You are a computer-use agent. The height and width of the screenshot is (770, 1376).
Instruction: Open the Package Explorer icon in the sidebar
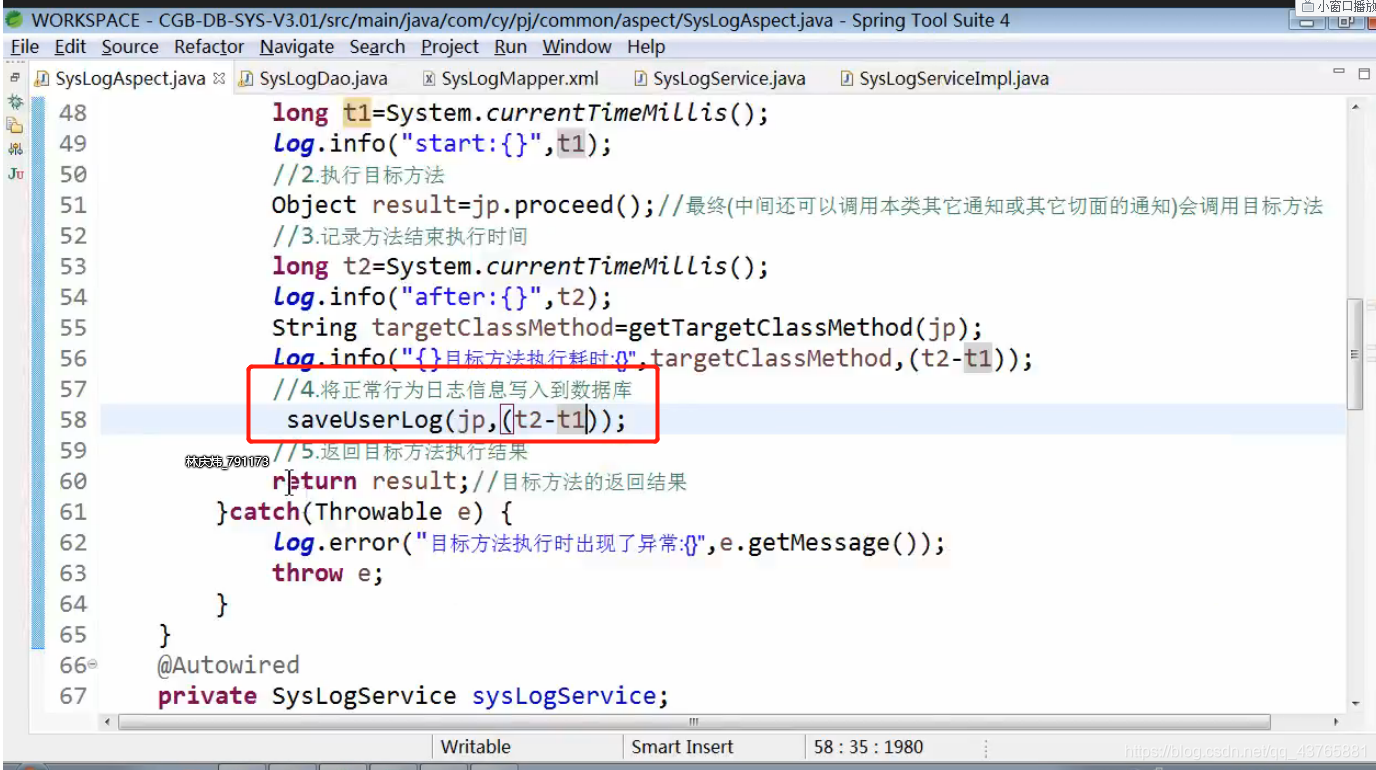pos(15,125)
